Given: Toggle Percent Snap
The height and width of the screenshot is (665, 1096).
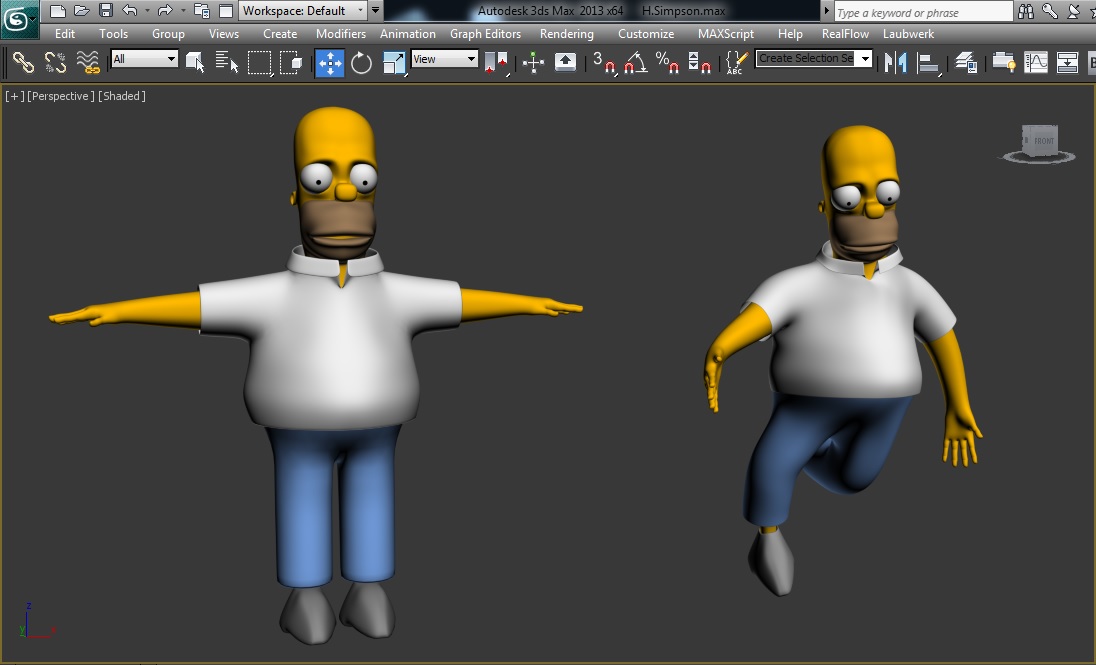Looking at the screenshot, I should pyautogui.click(x=668, y=63).
